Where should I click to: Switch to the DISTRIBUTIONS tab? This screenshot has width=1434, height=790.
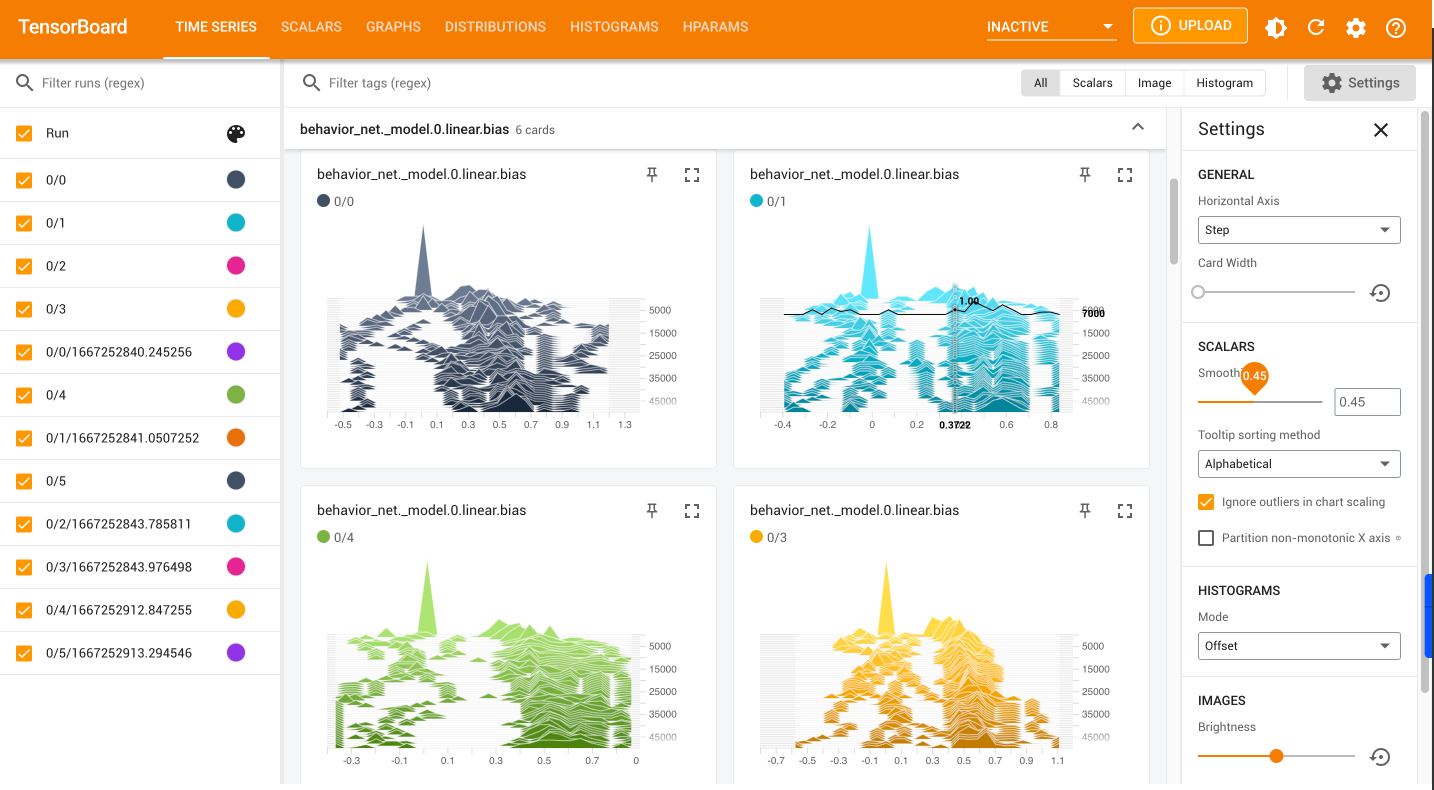pyautogui.click(x=495, y=27)
